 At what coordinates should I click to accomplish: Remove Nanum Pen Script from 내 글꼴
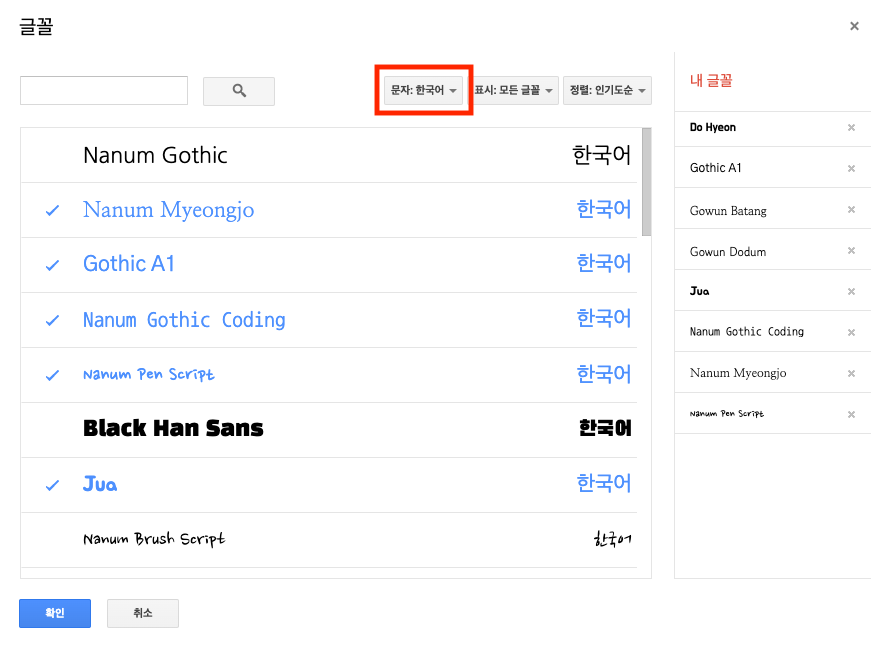click(851, 414)
